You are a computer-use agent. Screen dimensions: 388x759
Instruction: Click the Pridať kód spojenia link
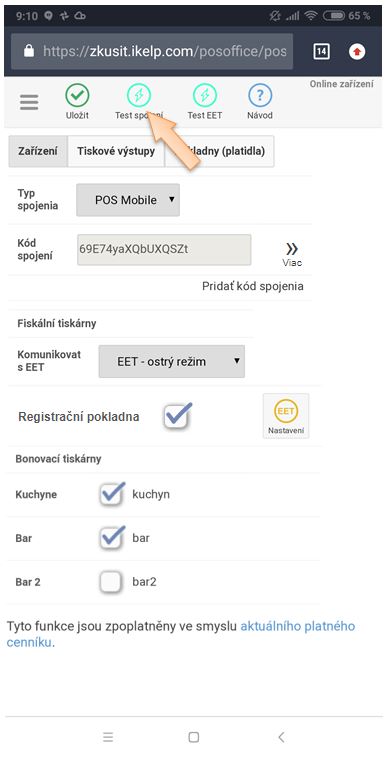253,286
